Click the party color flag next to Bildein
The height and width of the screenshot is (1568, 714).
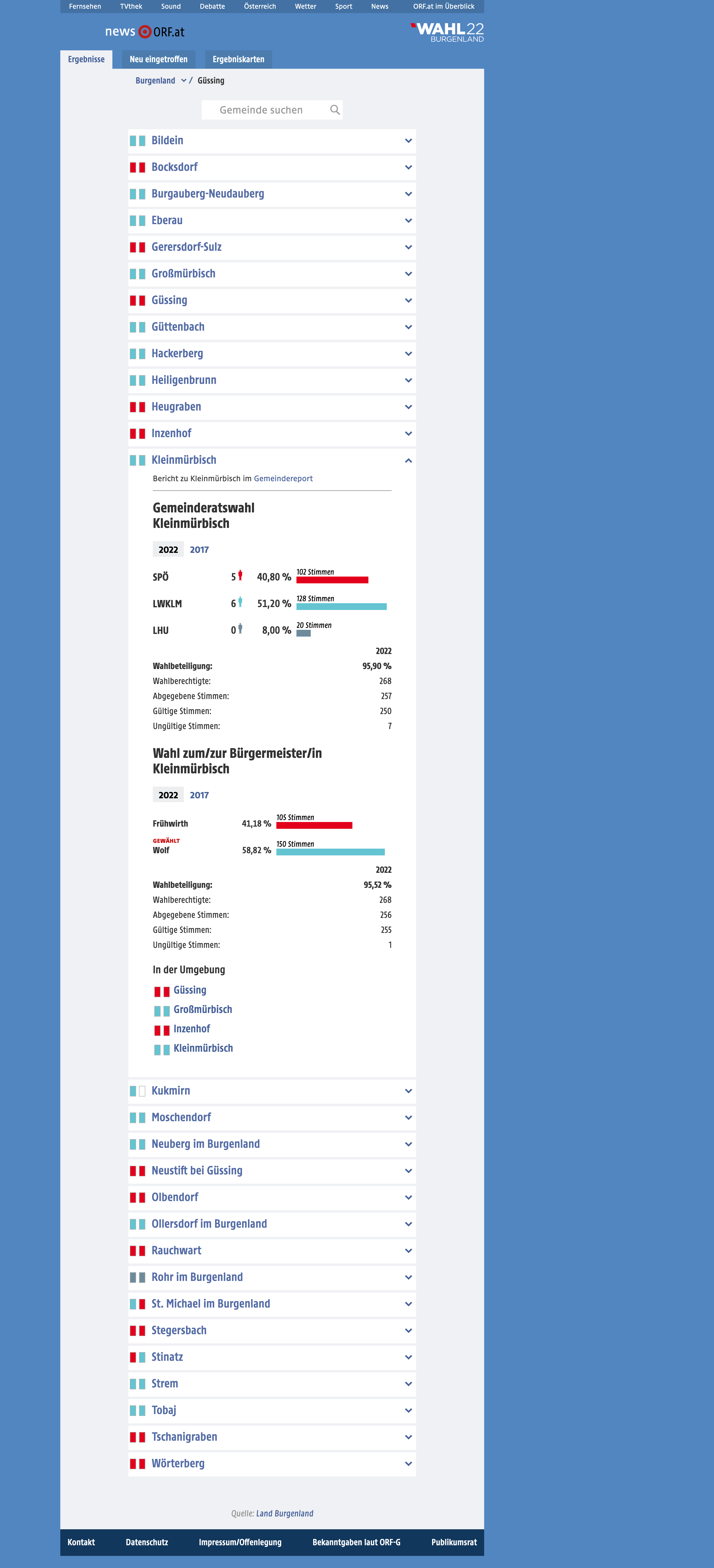(x=137, y=141)
